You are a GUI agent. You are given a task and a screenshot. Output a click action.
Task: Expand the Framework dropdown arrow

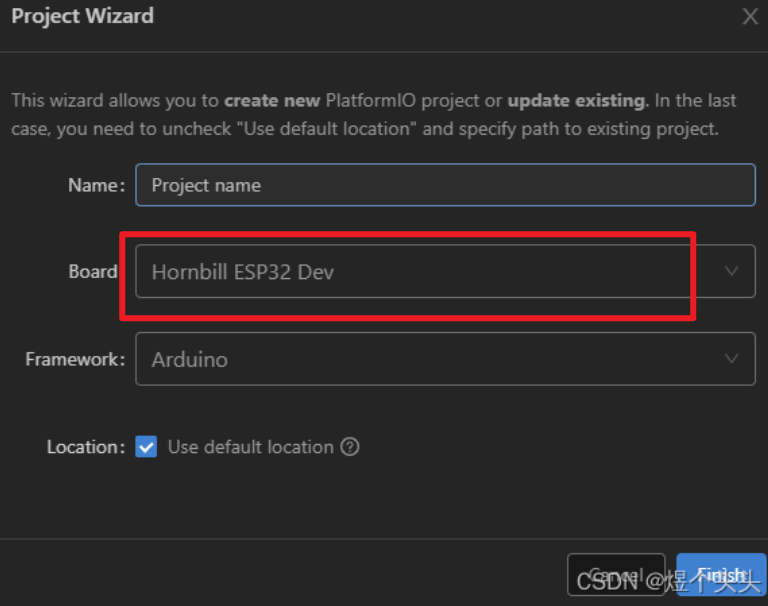pos(732,359)
